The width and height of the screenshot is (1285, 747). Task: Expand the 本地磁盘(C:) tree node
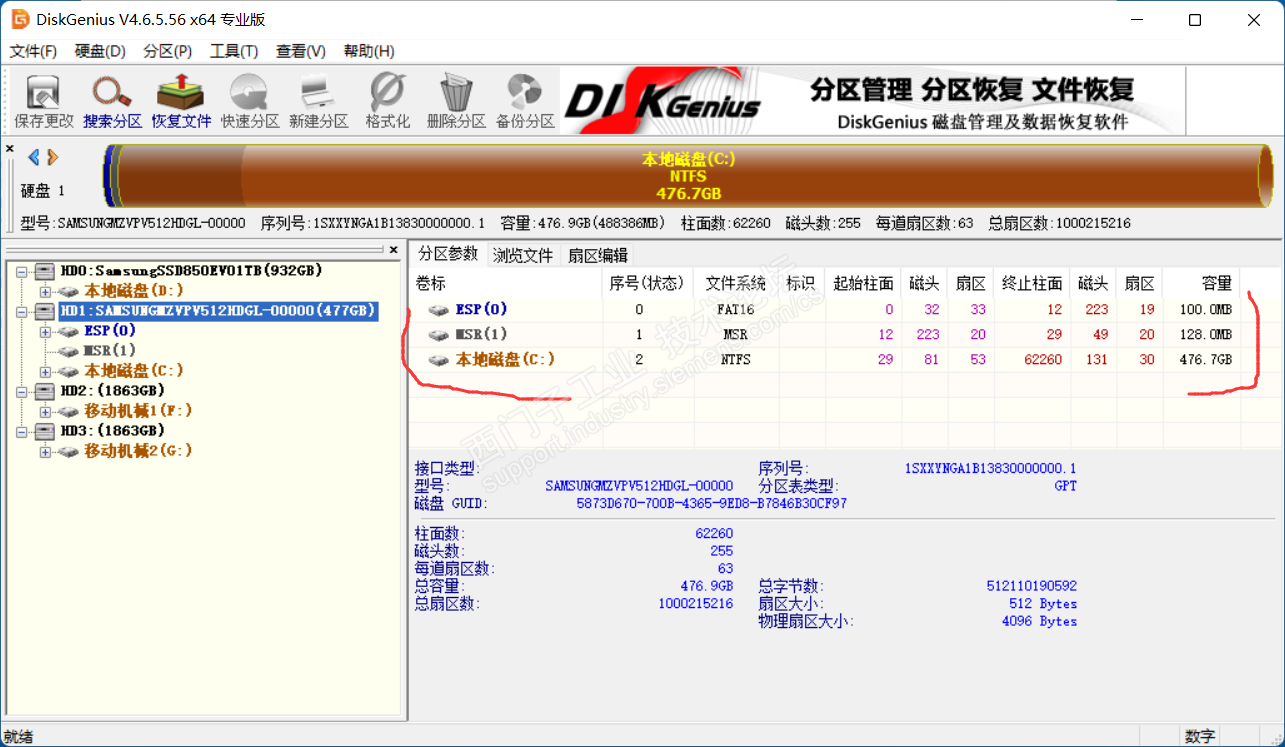pos(45,371)
